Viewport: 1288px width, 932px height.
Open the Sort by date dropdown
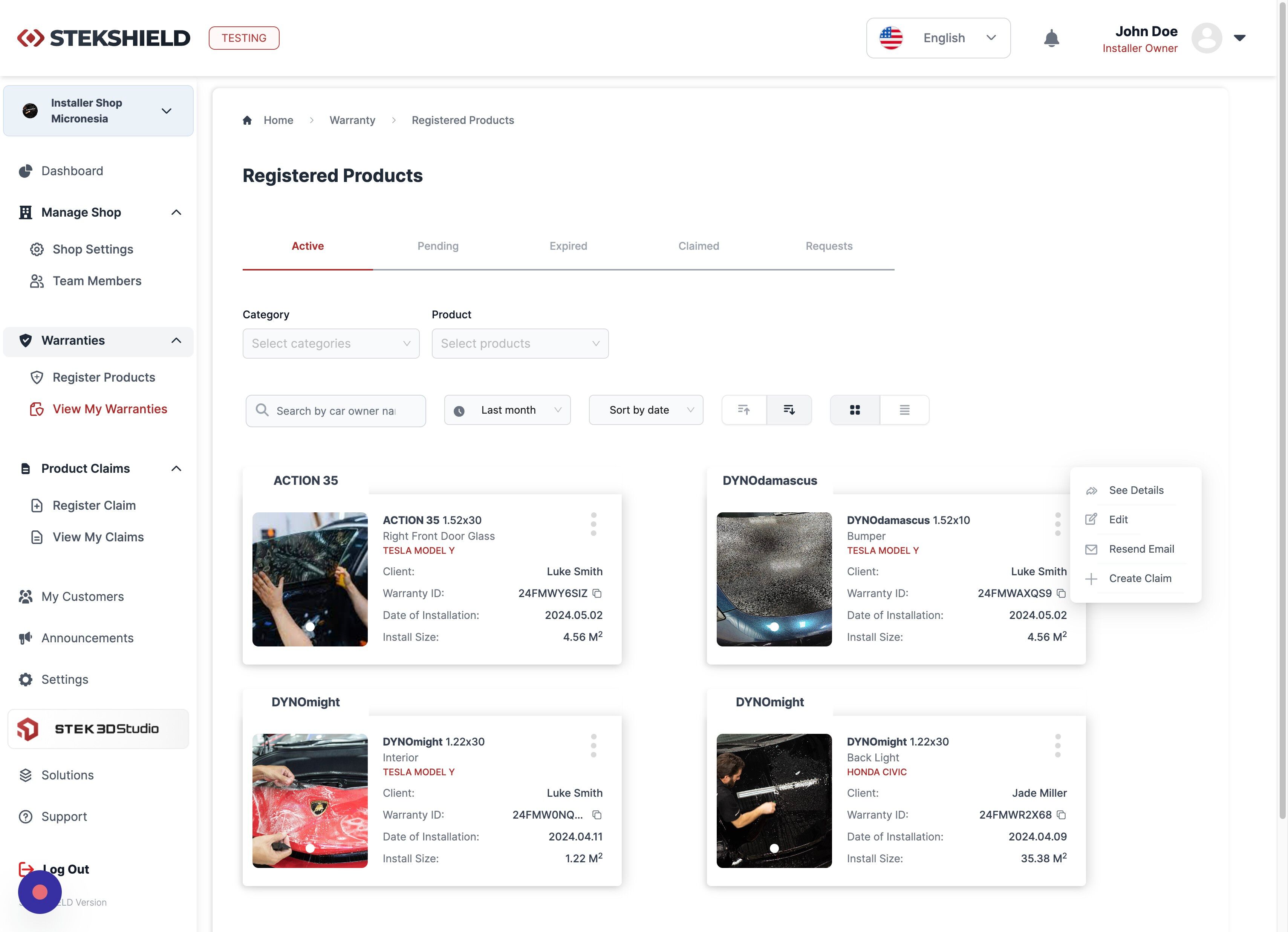(x=646, y=410)
